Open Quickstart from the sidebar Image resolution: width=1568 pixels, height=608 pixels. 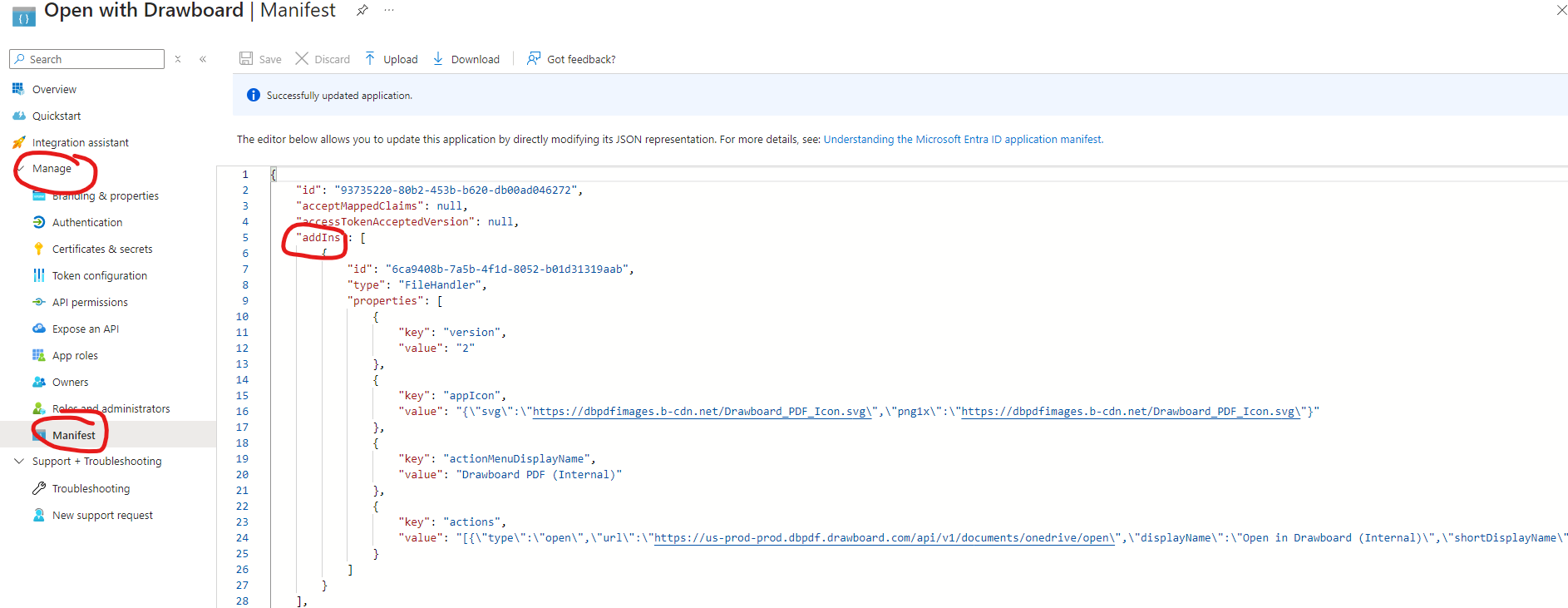(x=57, y=116)
